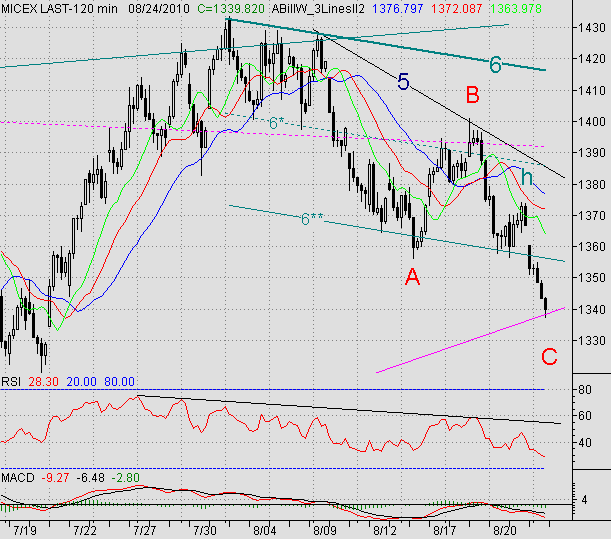Click the RSI axis 40 label
611x539 pixels.
pos(585,443)
